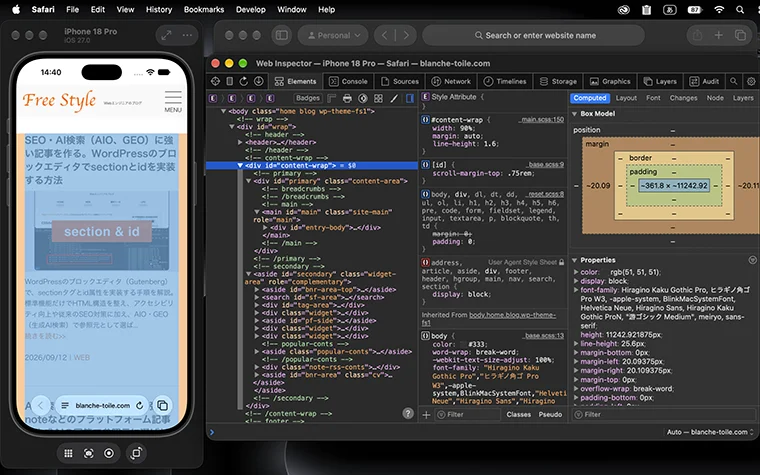This screenshot has height=475, width=760.
Task: Expand the aside id="bnr-area-top" node
Action: click(257, 289)
